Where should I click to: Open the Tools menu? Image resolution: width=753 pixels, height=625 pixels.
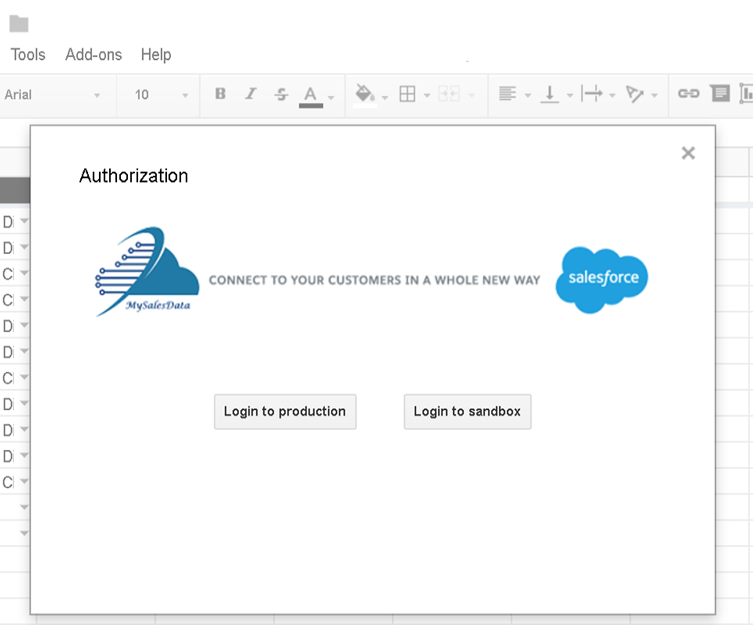click(x=28, y=55)
